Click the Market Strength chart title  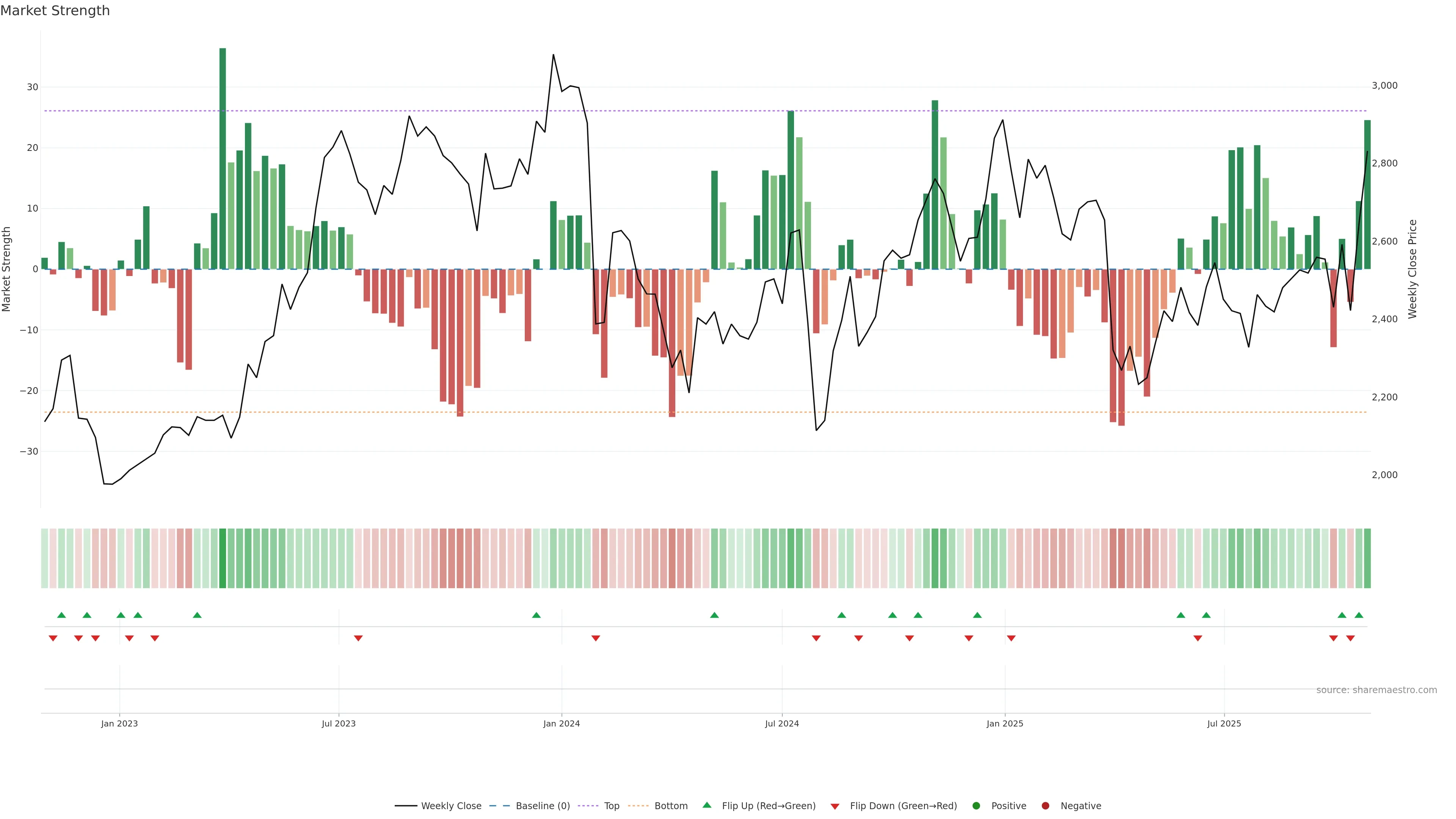[55, 11]
